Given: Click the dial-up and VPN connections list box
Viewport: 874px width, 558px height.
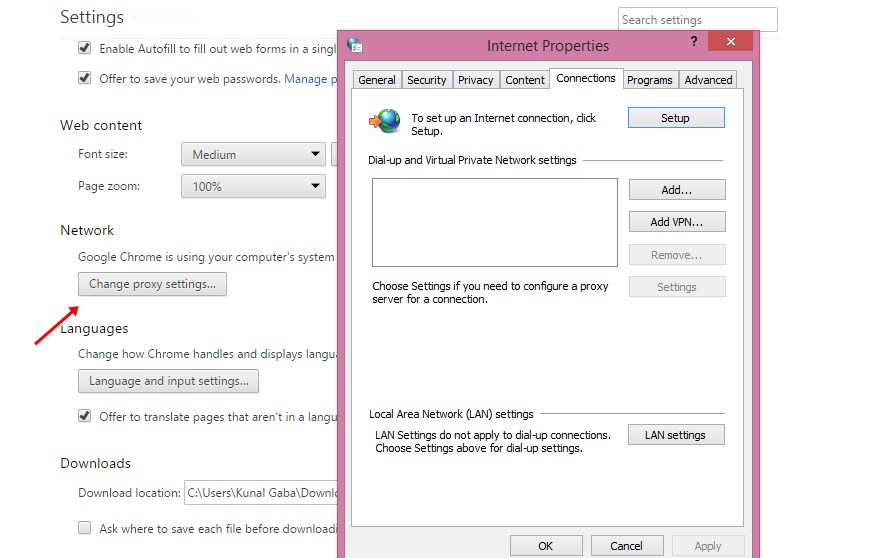Looking at the screenshot, I should coord(495,222).
